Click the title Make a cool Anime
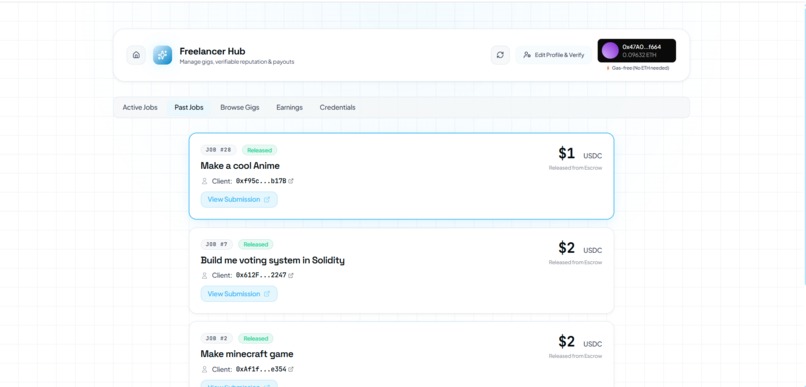The height and width of the screenshot is (387, 806). point(240,165)
